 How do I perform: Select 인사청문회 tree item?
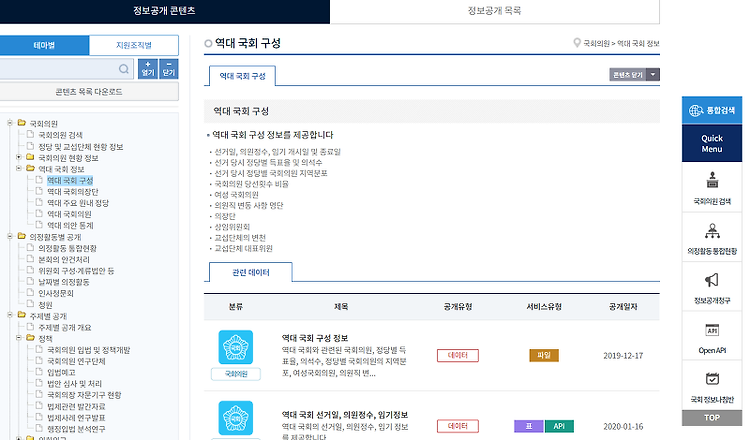point(56,293)
